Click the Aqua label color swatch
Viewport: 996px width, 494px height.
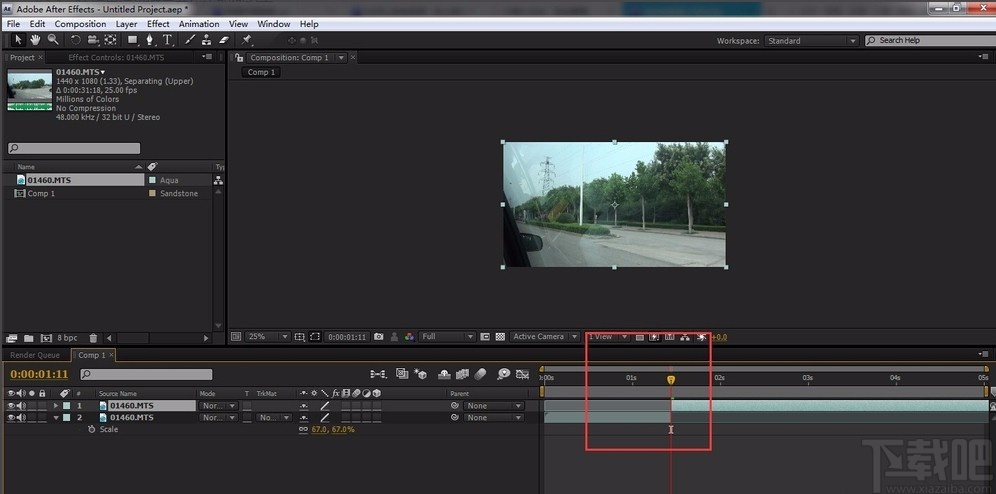[152, 180]
